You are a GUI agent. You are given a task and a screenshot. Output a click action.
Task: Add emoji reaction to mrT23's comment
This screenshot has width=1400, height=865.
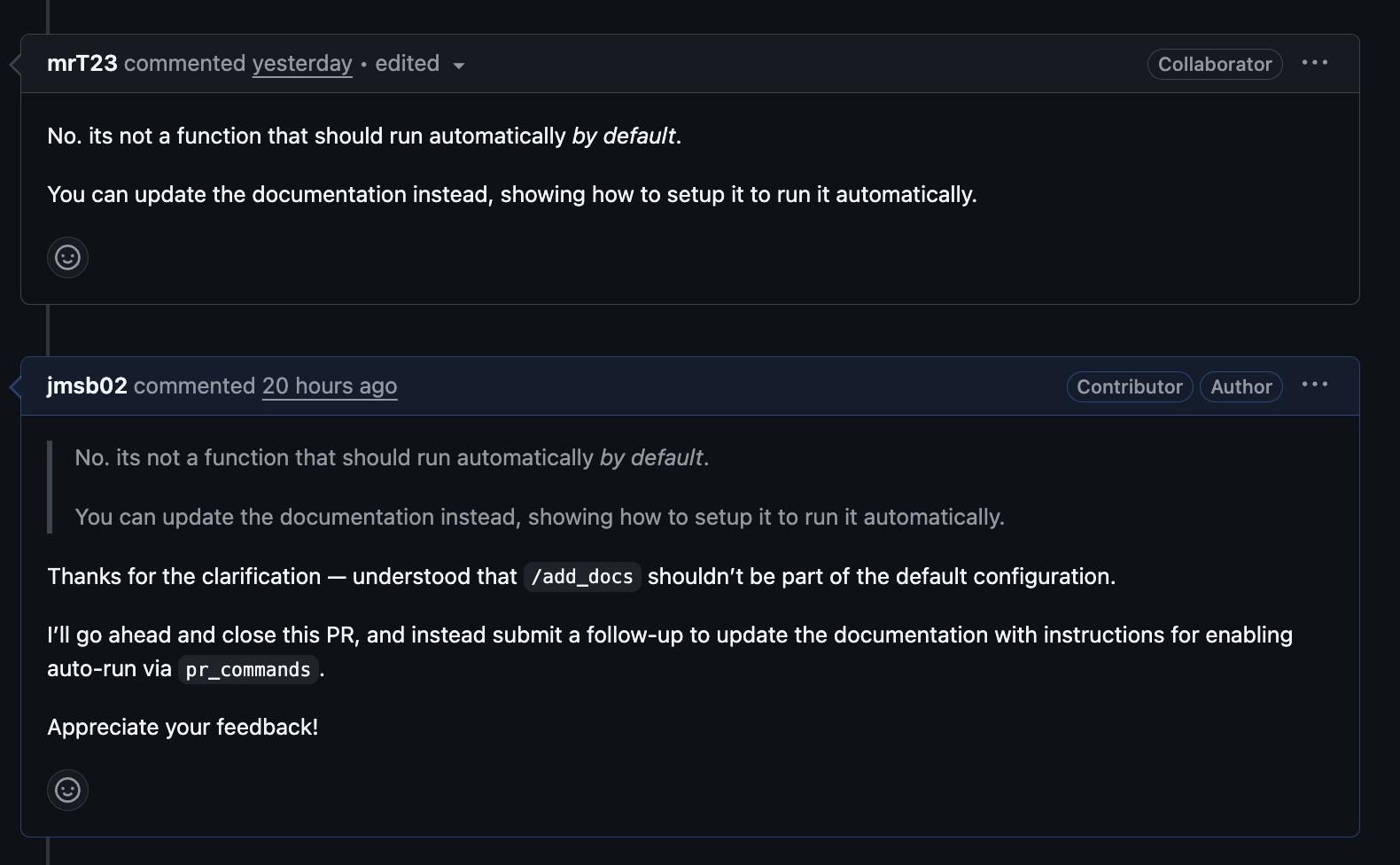point(67,258)
